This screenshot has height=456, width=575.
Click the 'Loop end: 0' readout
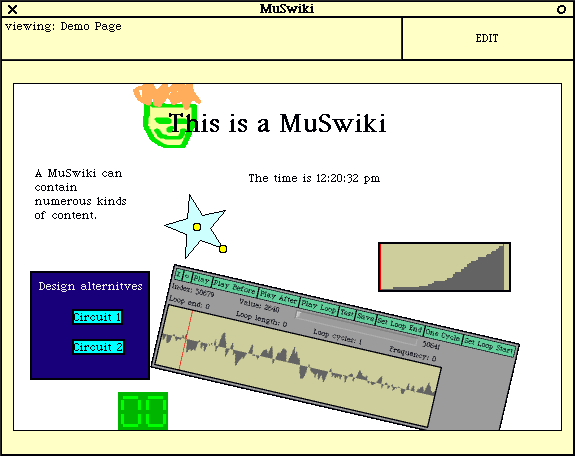(x=189, y=302)
